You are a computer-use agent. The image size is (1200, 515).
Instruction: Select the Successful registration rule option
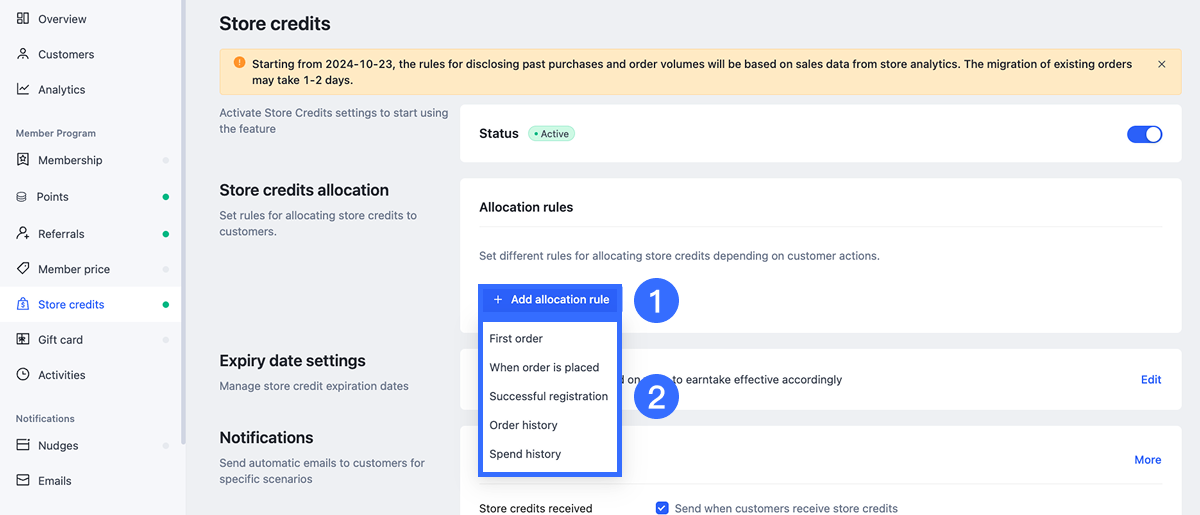[548, 396]
